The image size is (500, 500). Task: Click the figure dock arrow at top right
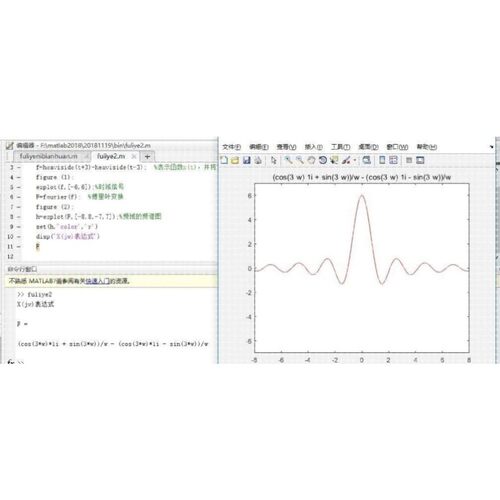492,147
